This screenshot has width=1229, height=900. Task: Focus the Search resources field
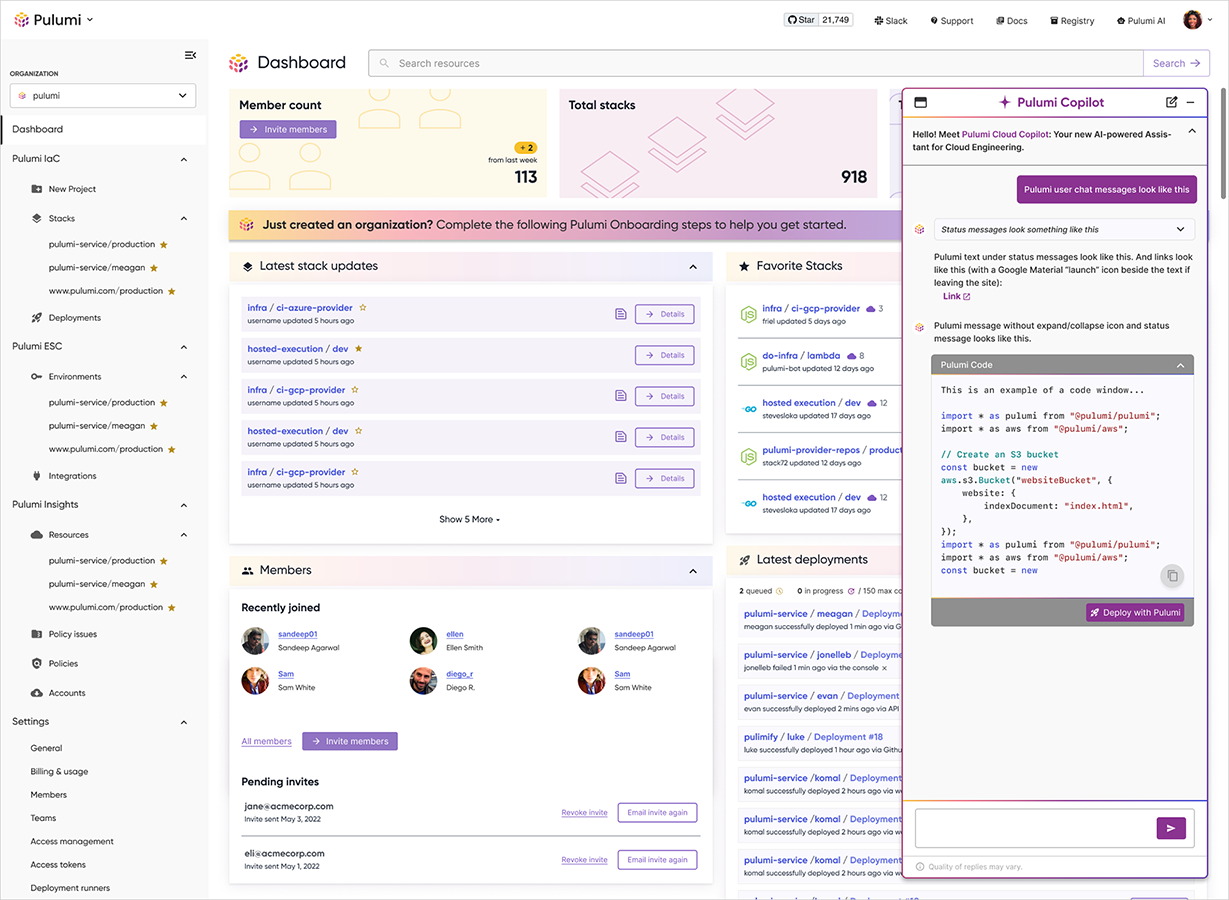[756, 63]
